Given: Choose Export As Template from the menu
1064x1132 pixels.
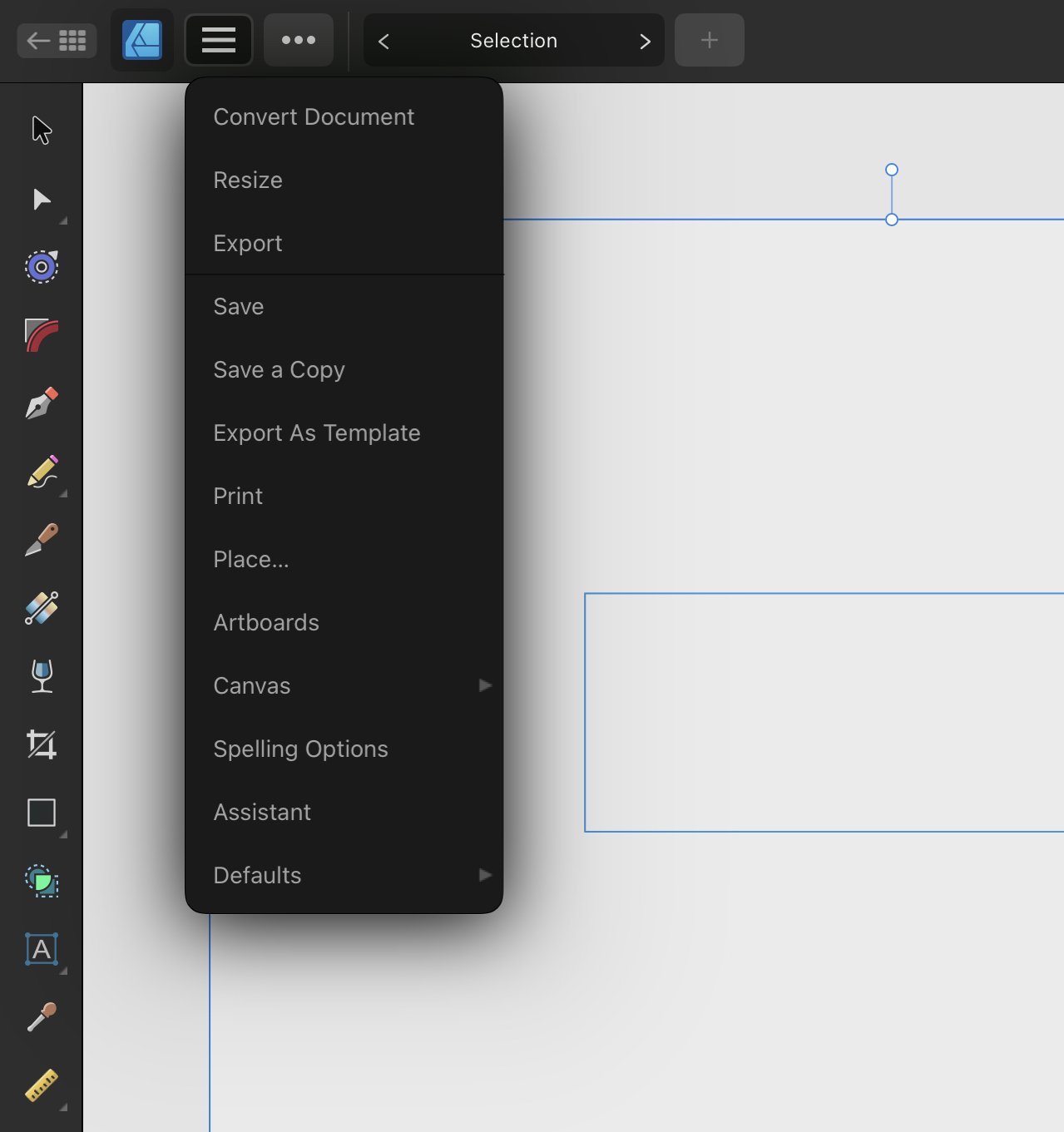Looking at the screenshot, I should tap(317, 433).
